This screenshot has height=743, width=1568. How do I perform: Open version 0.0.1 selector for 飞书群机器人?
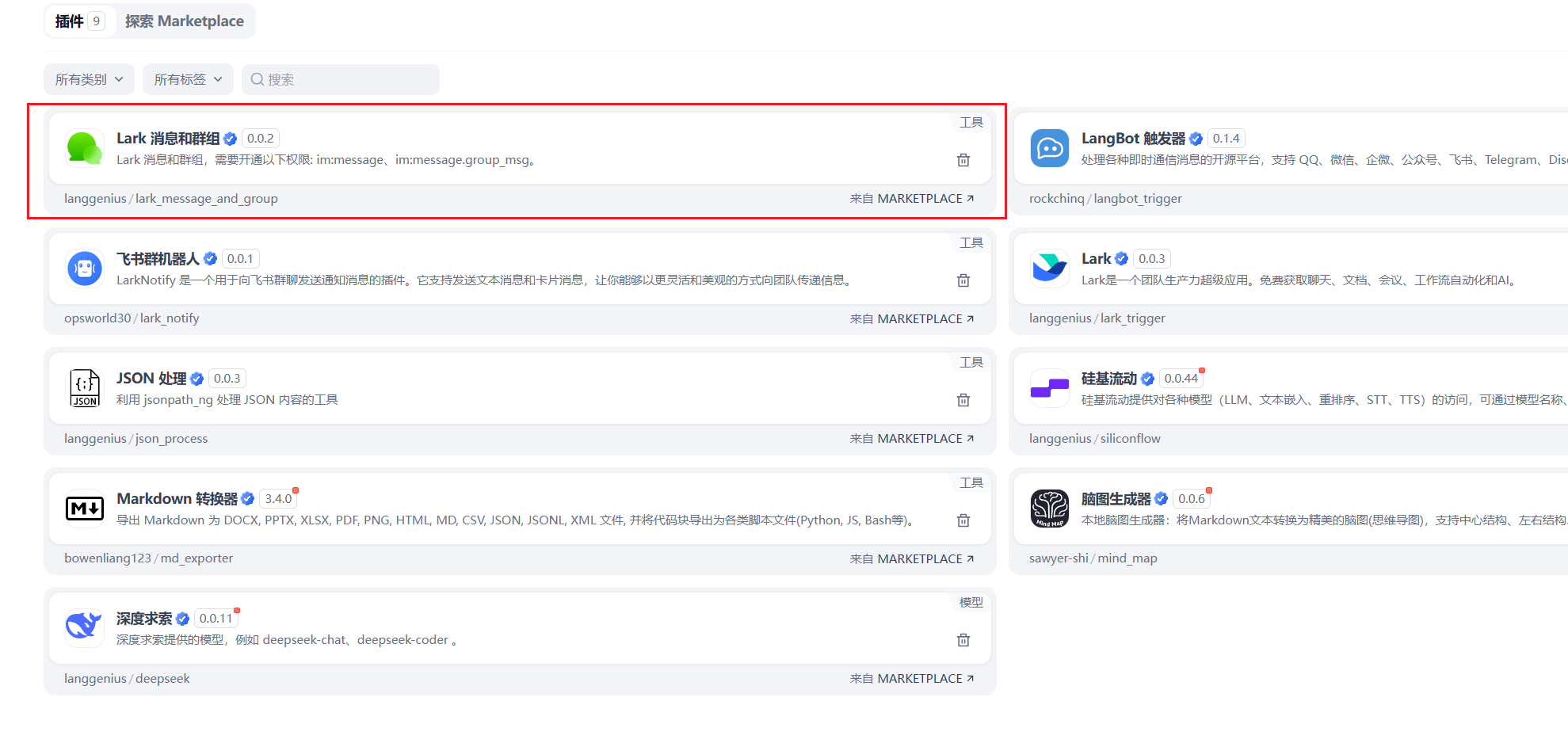(x=240, y=259)
